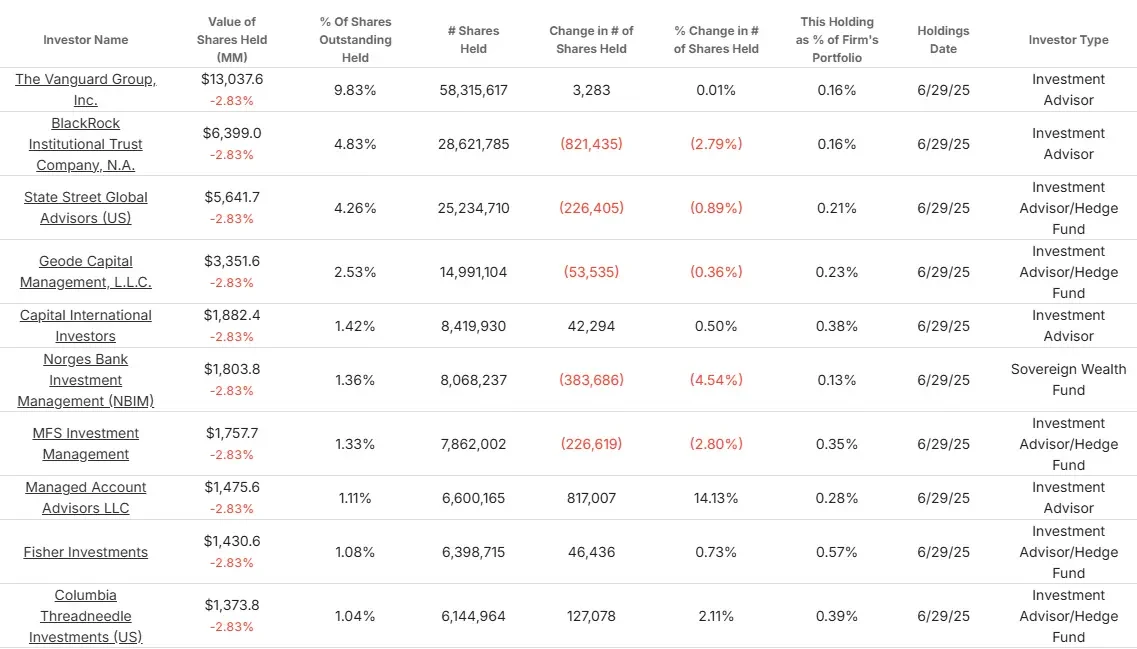This screenshot has width=1137, height=649.
Task: Click Change in # of Shares Held header
Action: (591, 40)
